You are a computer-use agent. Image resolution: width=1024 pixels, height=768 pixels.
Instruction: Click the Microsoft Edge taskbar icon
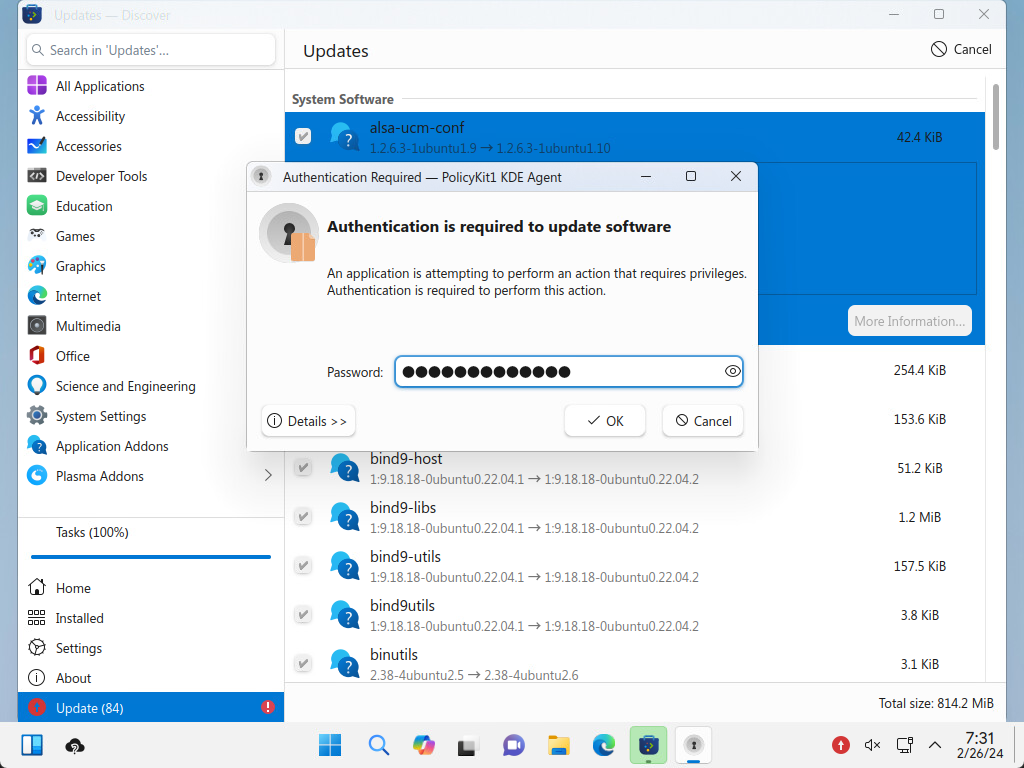603,745
